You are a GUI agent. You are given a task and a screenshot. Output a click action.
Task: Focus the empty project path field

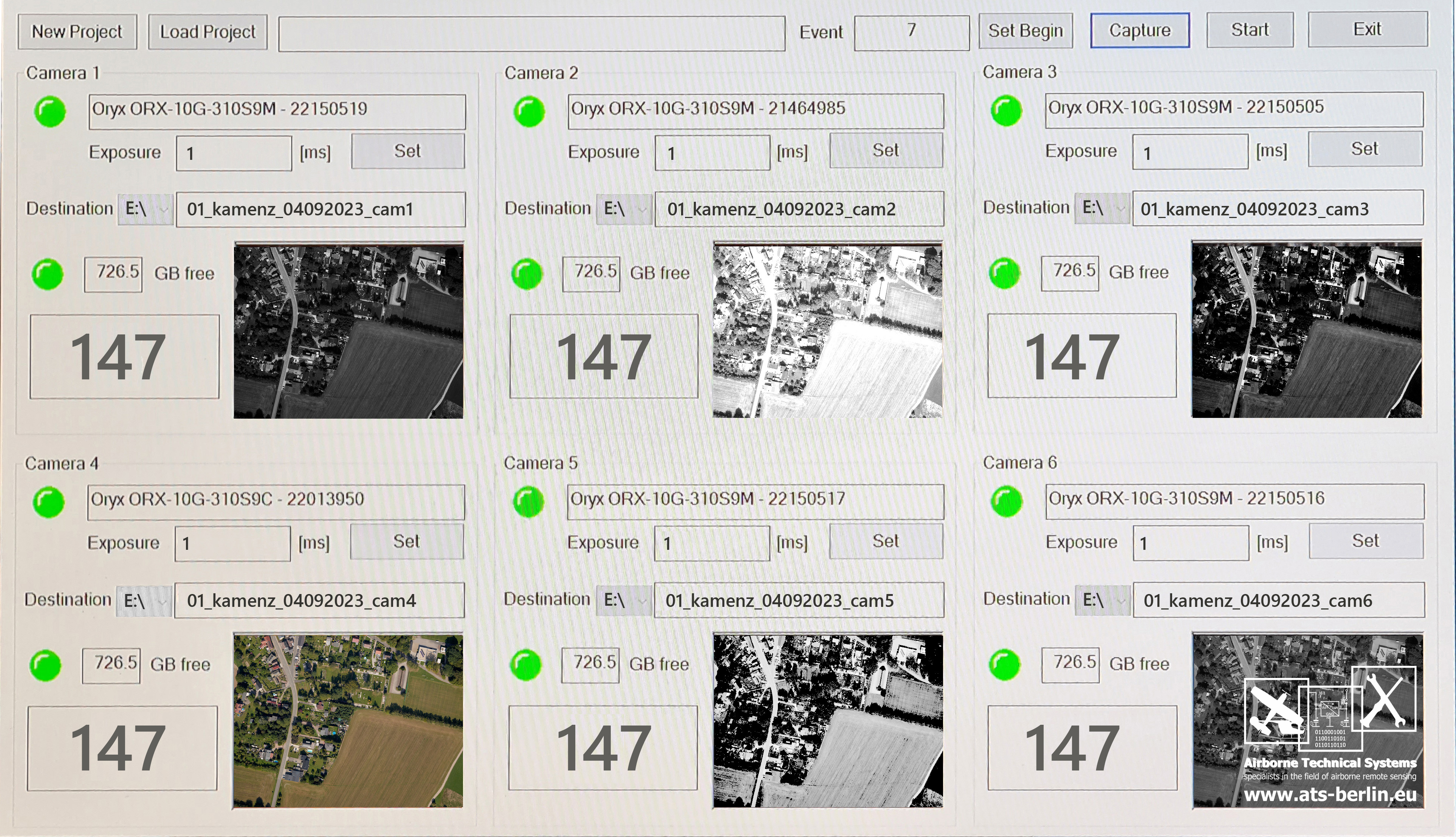[x=532, y=34]
